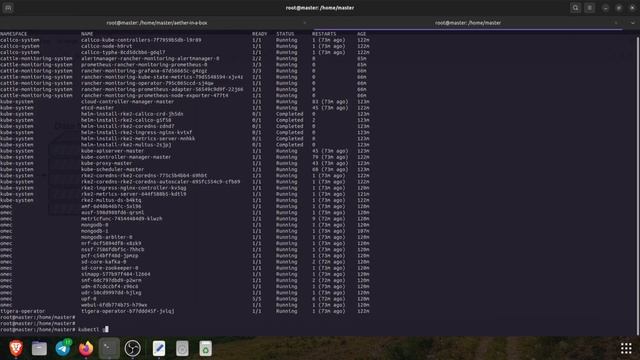Launch Firefox from the dock
The width and height of the screenshot is (640, 360).
(x=86, y=349)
